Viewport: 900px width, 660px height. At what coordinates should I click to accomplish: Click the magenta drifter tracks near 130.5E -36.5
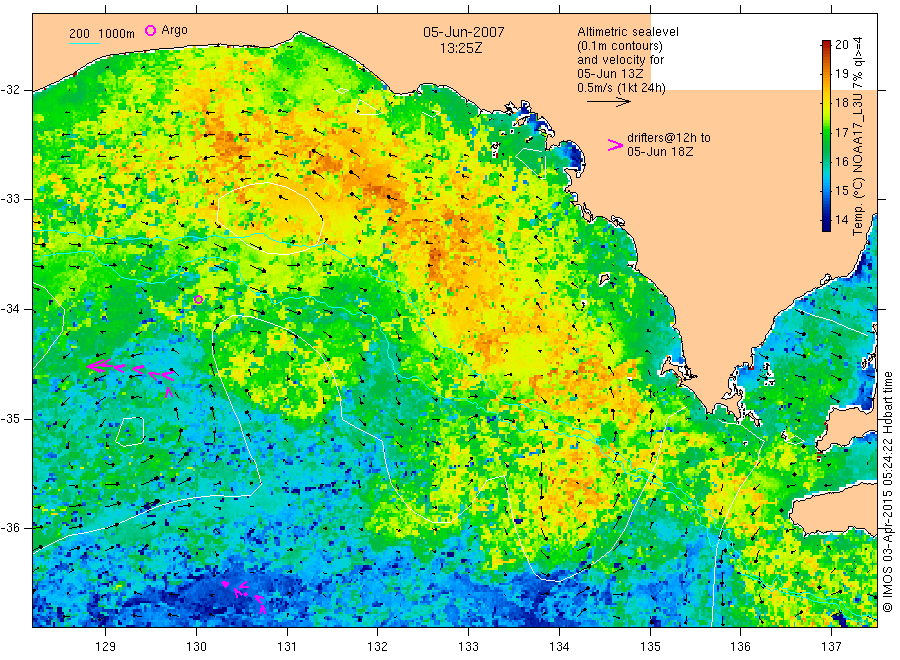tap(245, 595)
